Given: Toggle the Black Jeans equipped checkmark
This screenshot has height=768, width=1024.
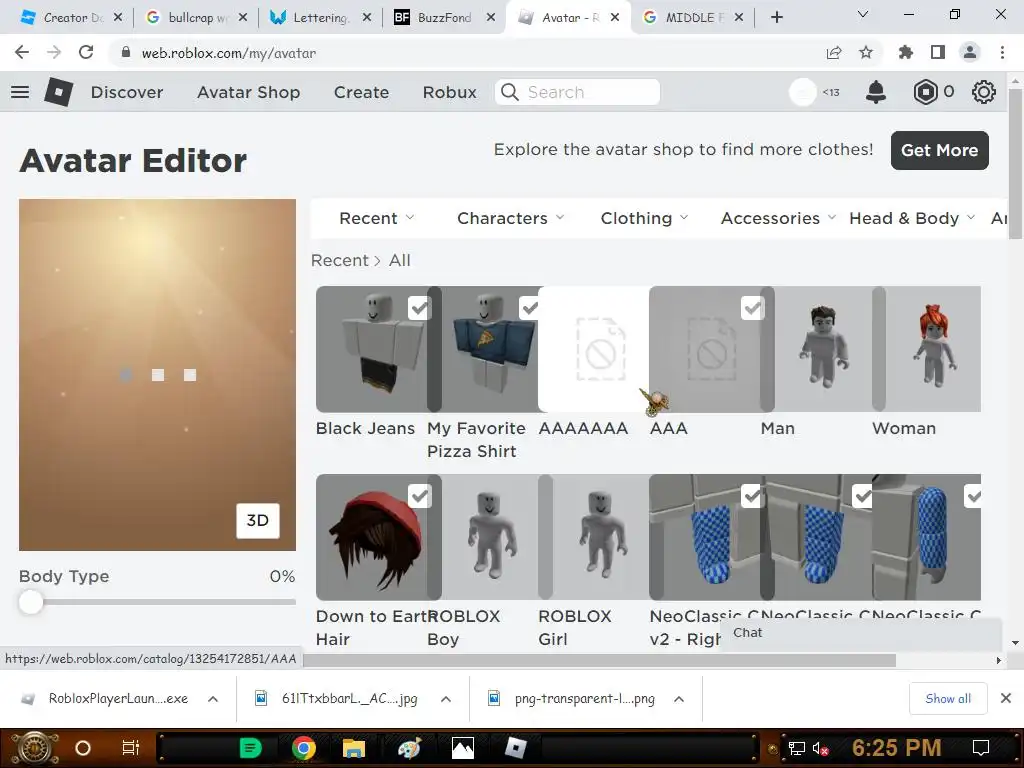Looking at the screenshot, I should pos(419,308).
